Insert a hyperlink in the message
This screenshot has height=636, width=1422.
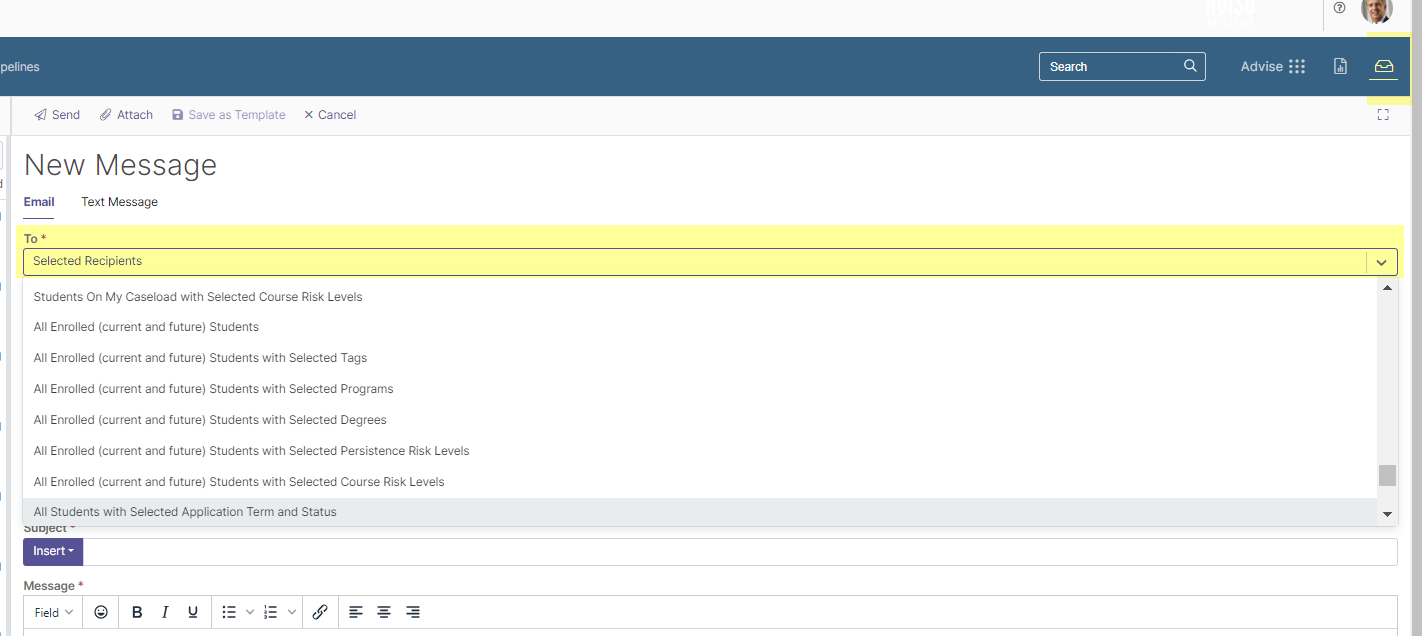pyautogui.click(x=320, y=612)
